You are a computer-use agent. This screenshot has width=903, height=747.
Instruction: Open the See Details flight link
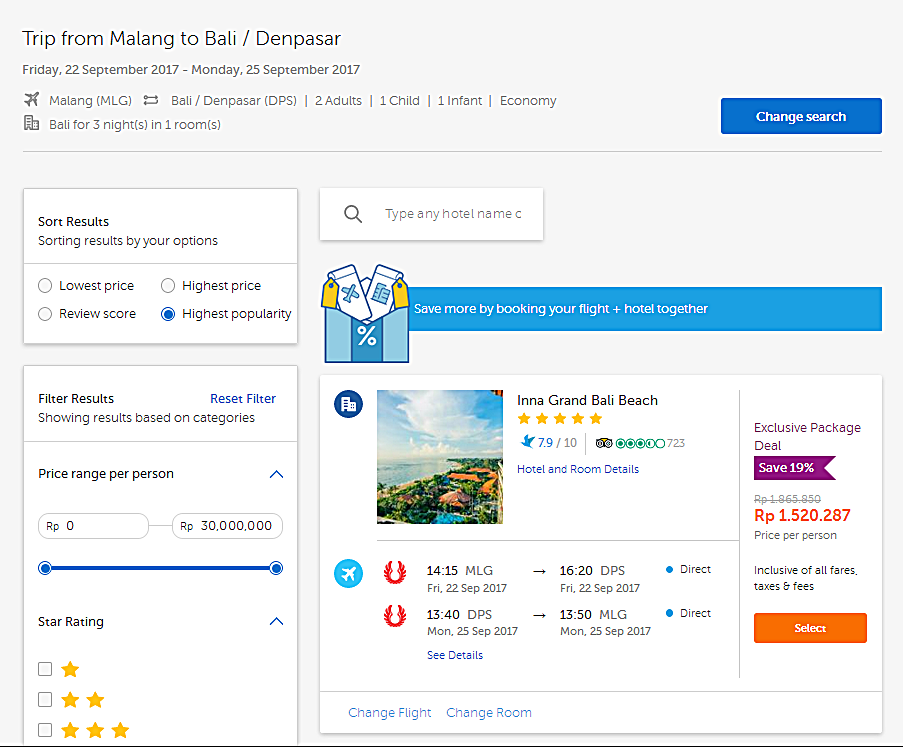455,656
